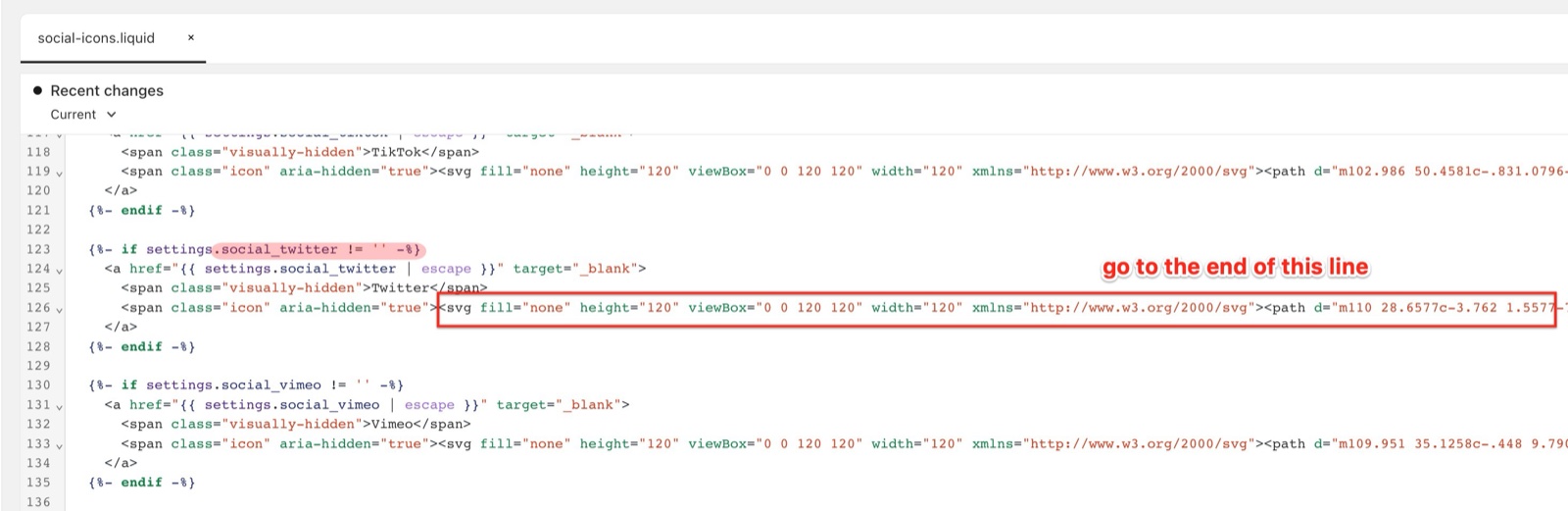
Task: Click the Vimeo visually-hidden span text
Action: (296, 425)
